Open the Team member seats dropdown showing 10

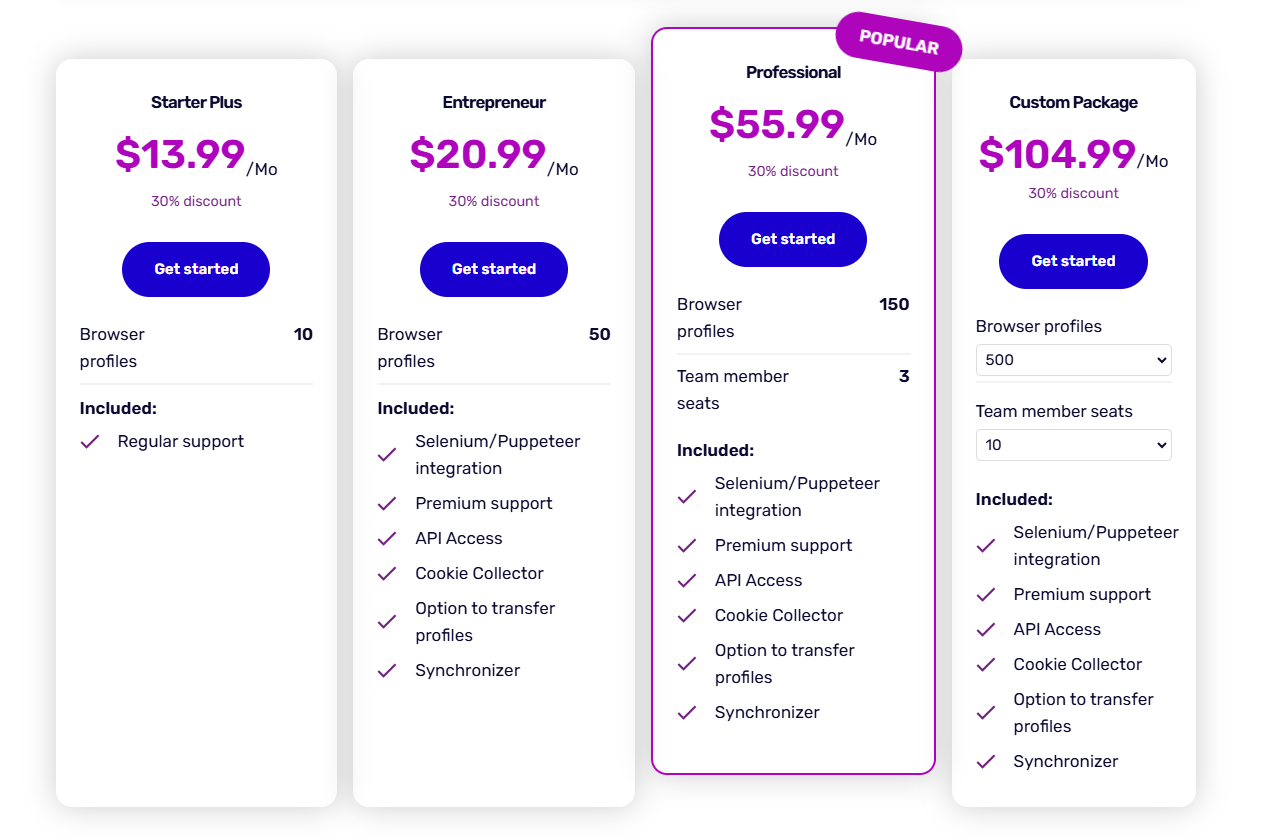coord(1073,445)
